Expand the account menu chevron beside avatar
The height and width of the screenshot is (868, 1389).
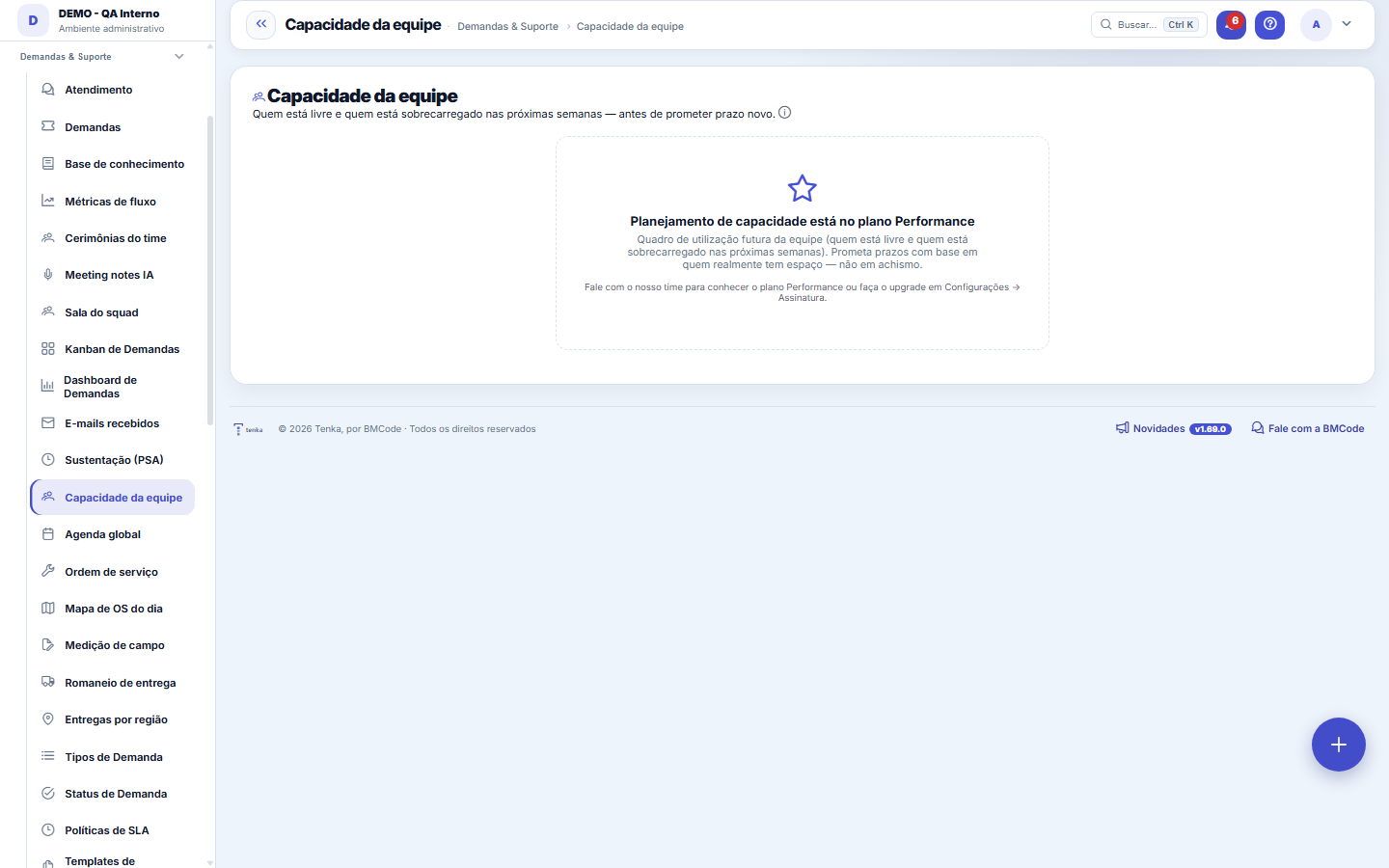tap(1347, 24)
